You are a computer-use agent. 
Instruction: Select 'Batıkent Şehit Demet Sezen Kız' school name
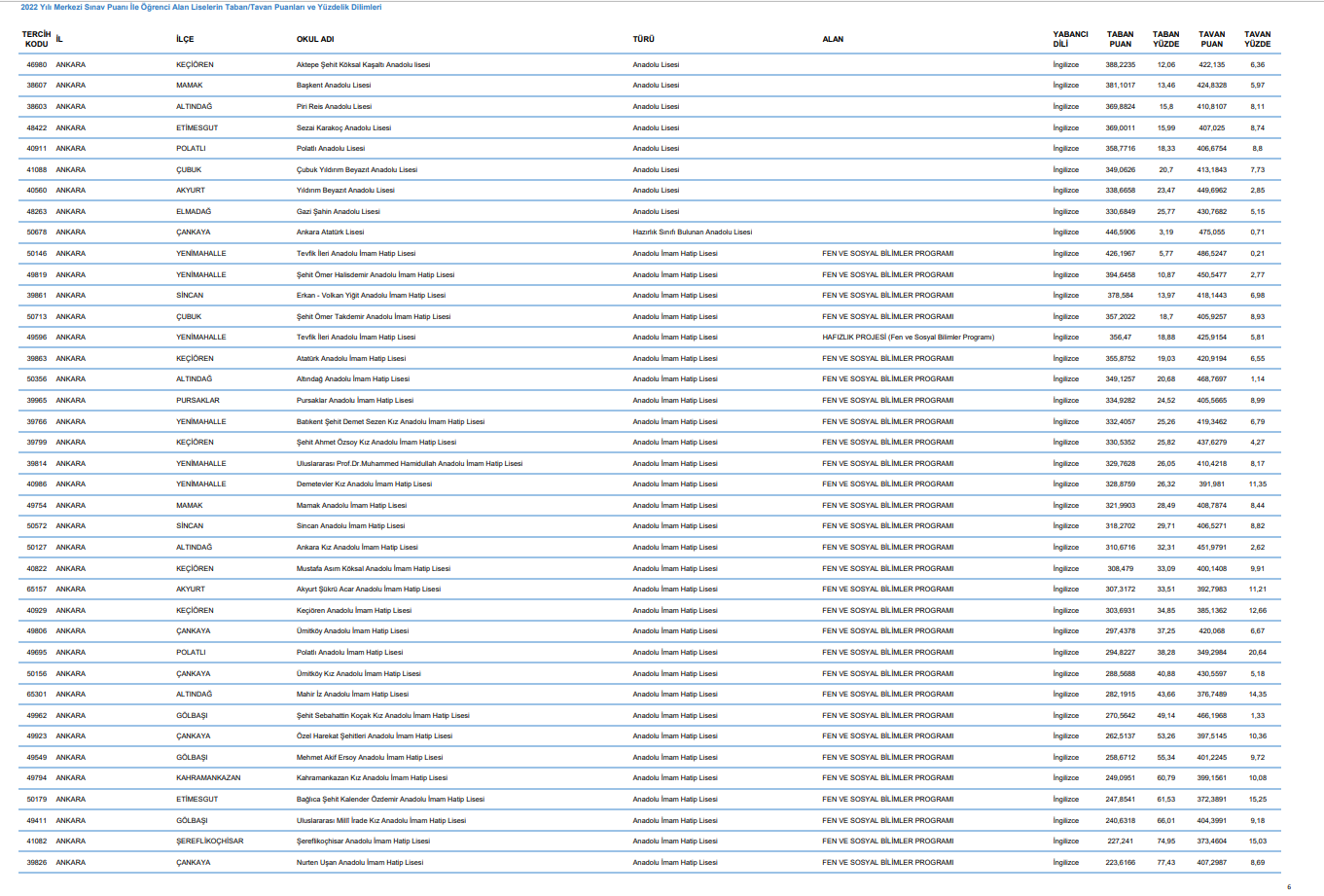pyautogui.click(x=390, y=422)
